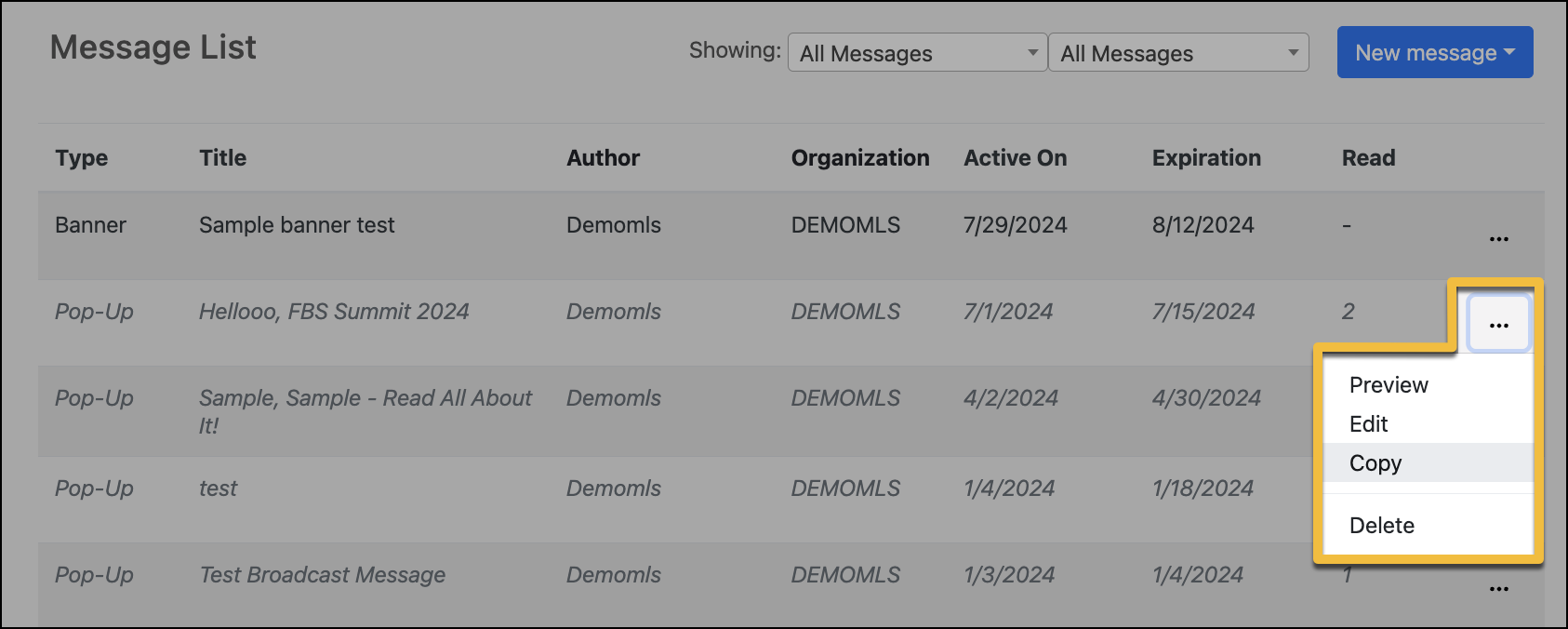Select Delete in the actions menu
The height and width of the screenshot is (629, 1568).
[x=1428, y=526]
